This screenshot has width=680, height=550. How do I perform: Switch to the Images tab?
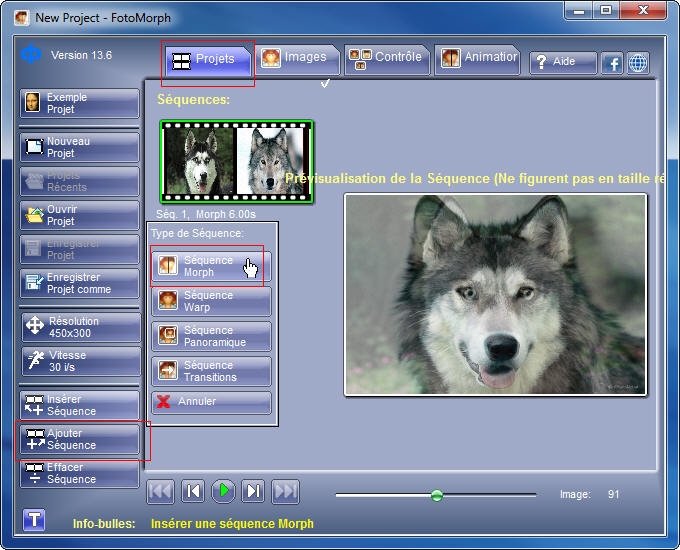coord(298,59)
